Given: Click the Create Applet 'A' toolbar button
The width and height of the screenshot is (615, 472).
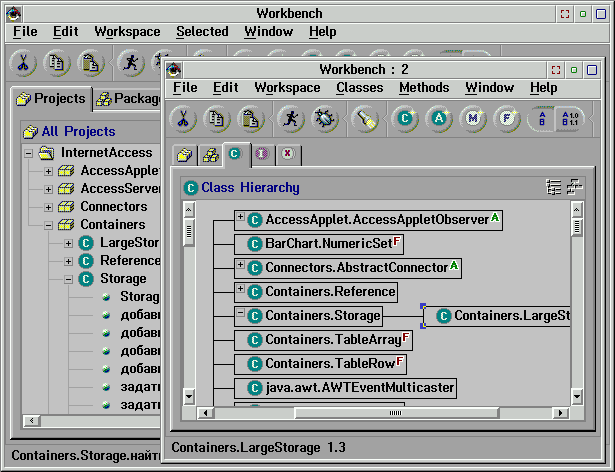Looking at the screenshot, I should (x=438, y=119).
